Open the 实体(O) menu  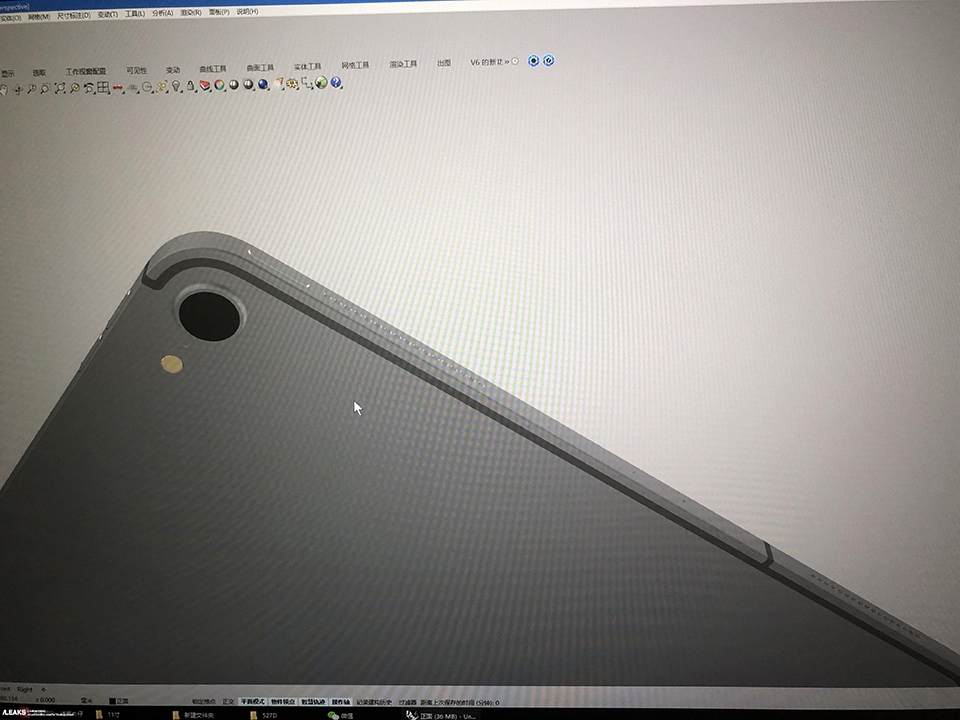10,18
